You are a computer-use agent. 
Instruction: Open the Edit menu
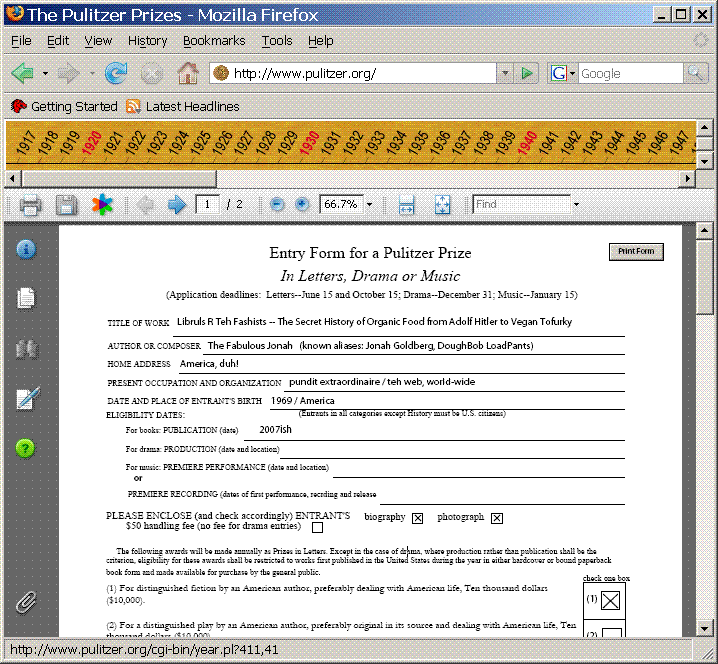point(58,41)
